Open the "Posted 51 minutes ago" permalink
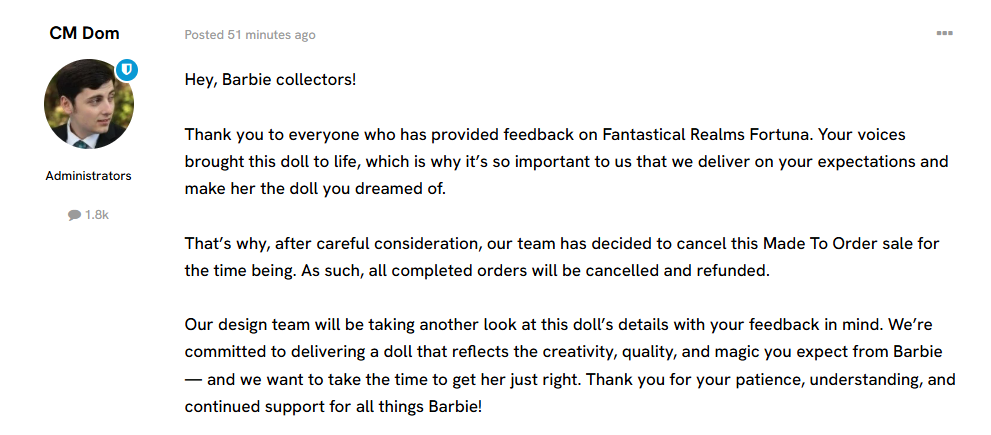 pyautogui.click(x=249, y=35)
